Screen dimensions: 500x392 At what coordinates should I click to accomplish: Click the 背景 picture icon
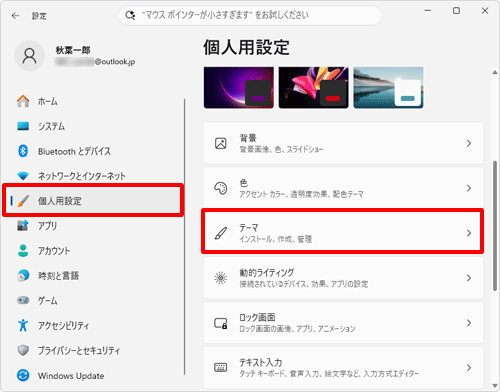click(x=221, y=143)
